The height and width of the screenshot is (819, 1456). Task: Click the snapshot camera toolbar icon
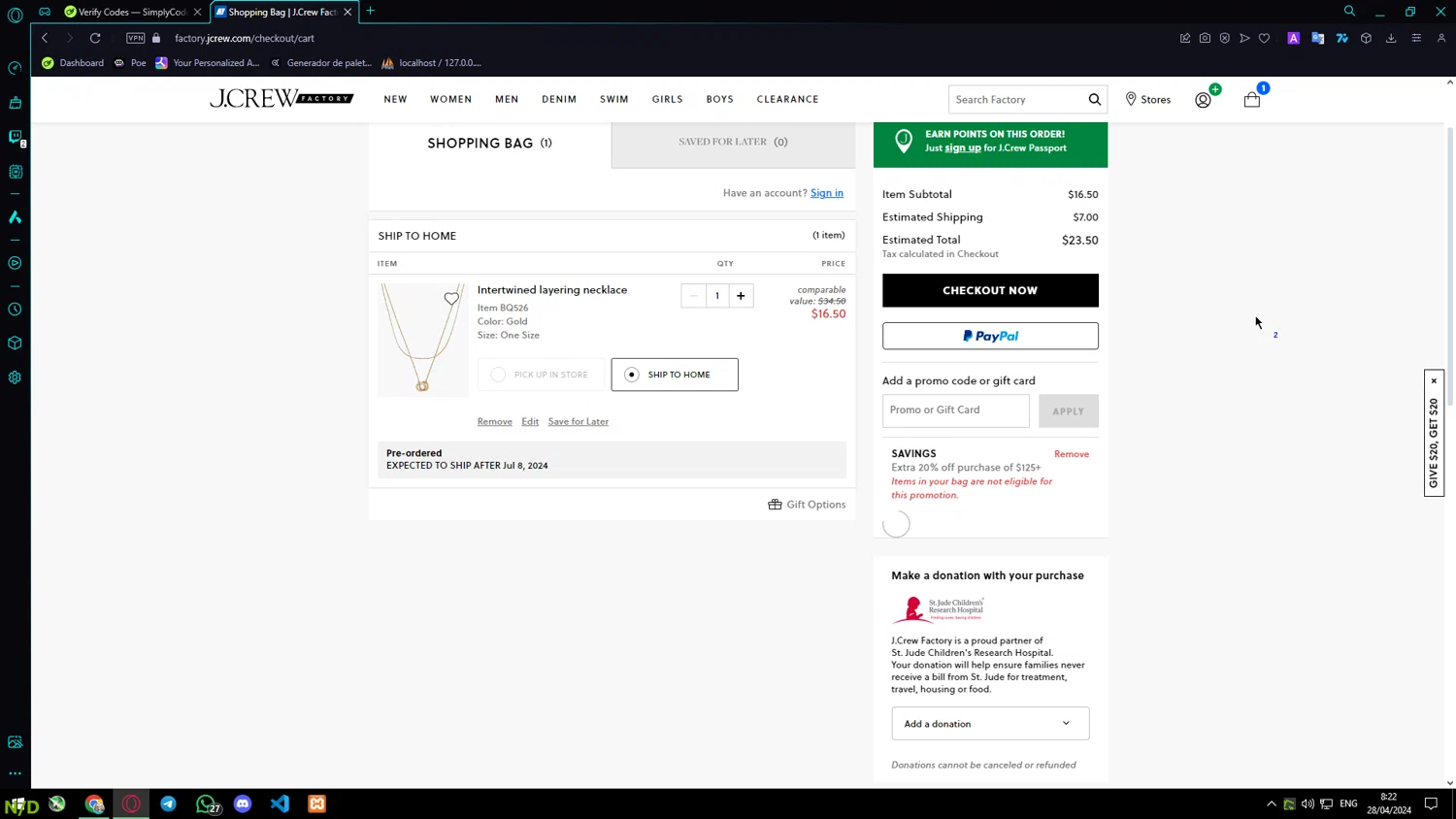tap(1205, 38)
